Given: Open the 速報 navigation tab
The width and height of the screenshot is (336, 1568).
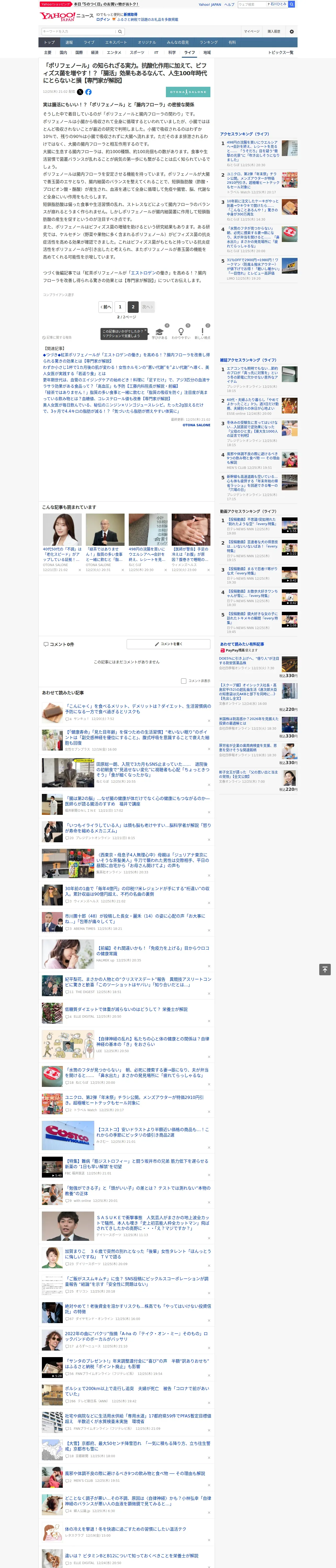Looking at the screenshot, I should tap(69, 43).
